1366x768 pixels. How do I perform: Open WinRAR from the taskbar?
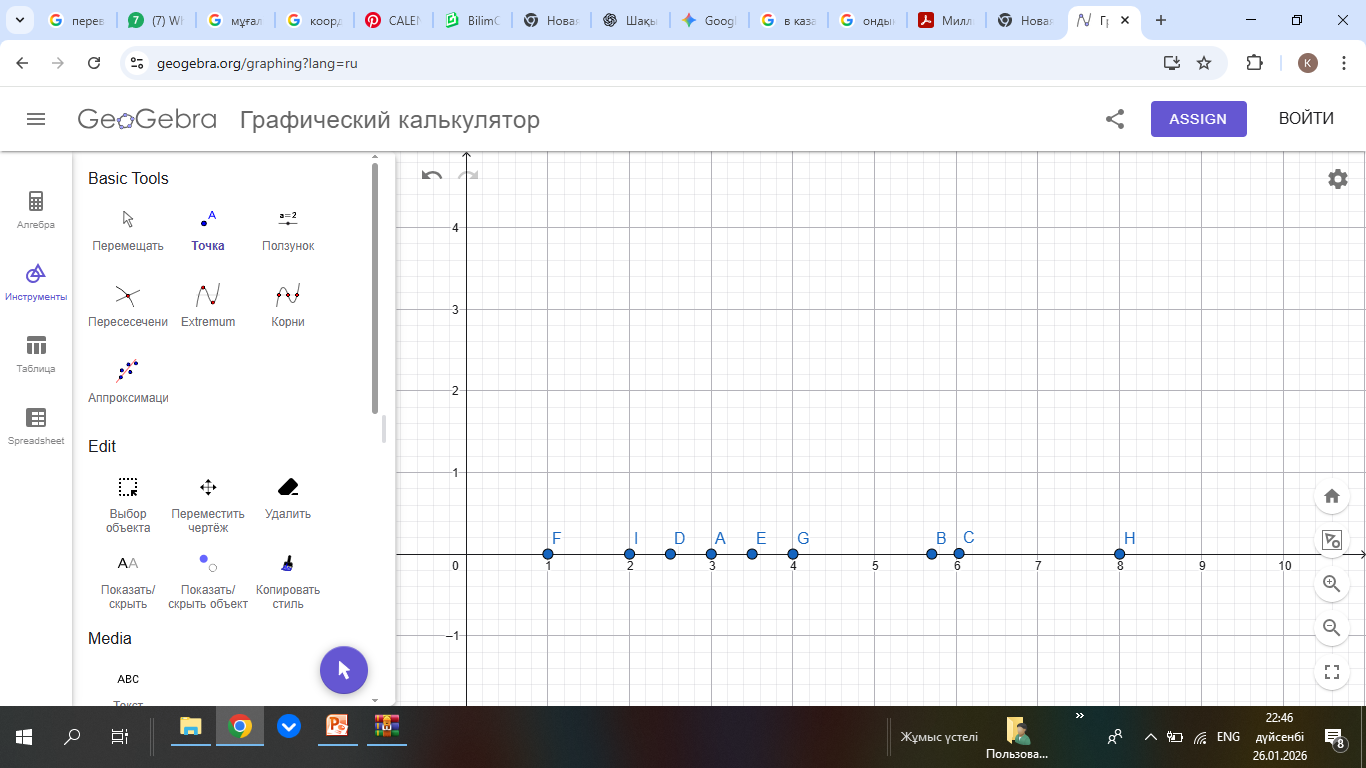[x=386, y=727]
